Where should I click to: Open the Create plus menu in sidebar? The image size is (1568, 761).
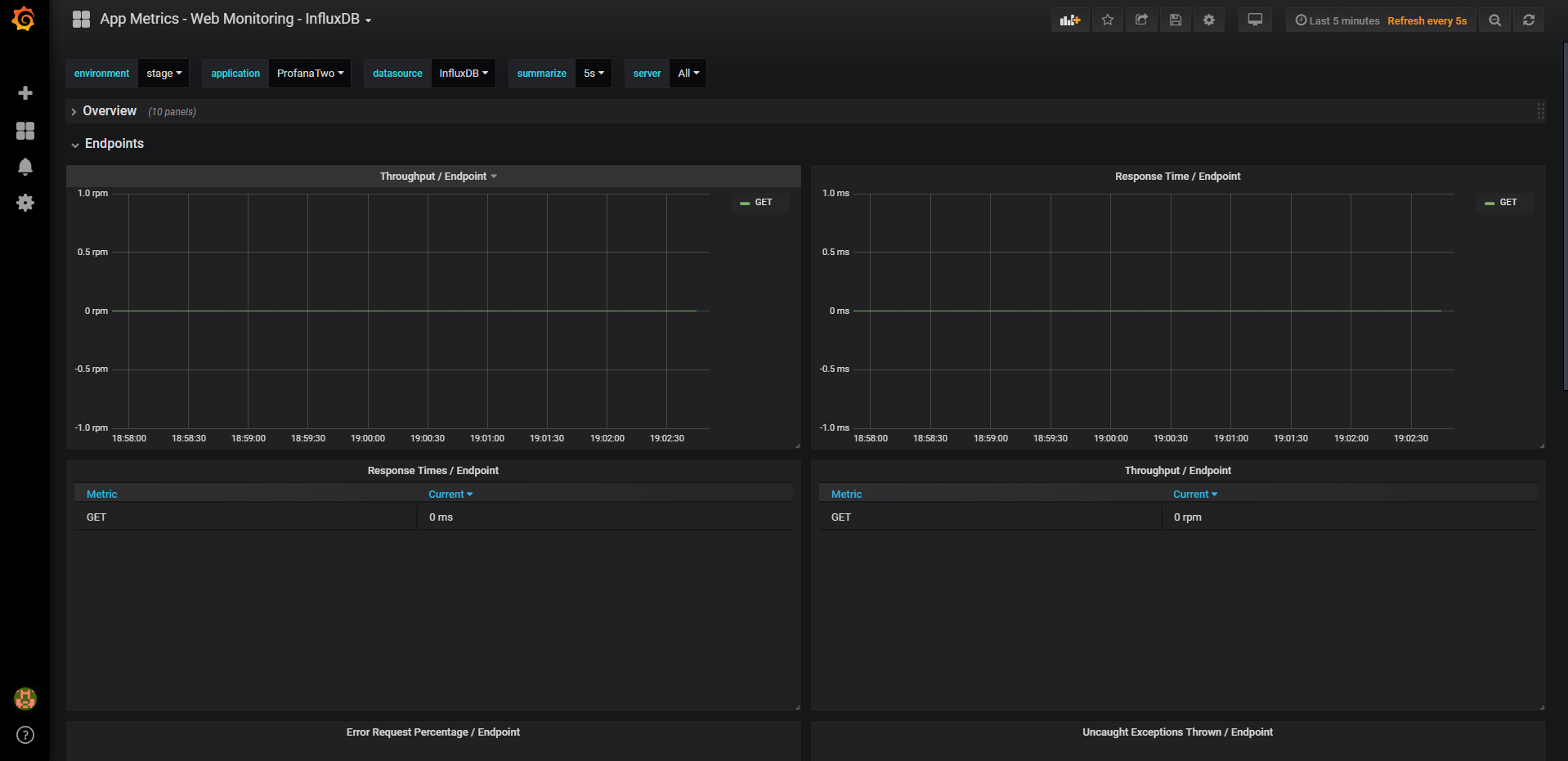[x=25, y=93]
